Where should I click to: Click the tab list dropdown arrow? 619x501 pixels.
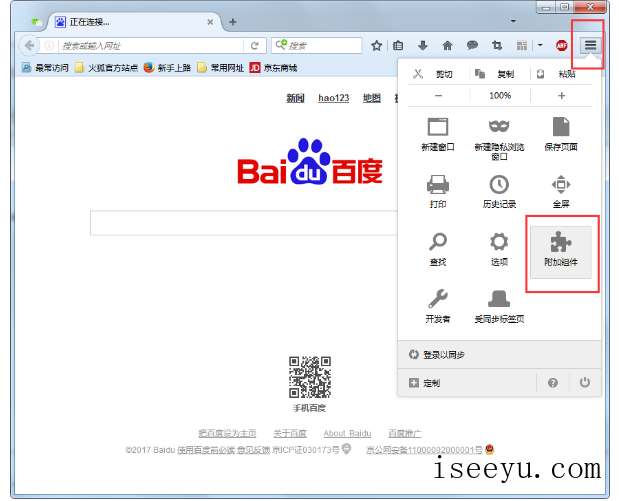[513, 21]
